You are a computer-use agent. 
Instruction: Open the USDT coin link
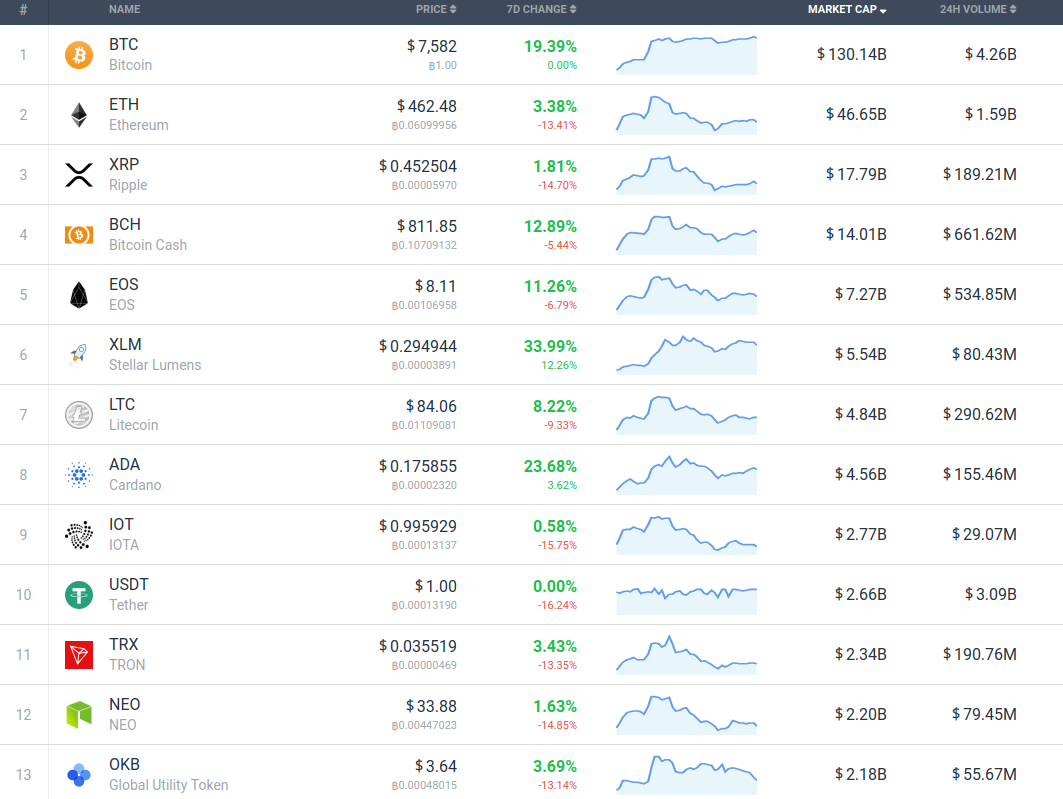129,584
